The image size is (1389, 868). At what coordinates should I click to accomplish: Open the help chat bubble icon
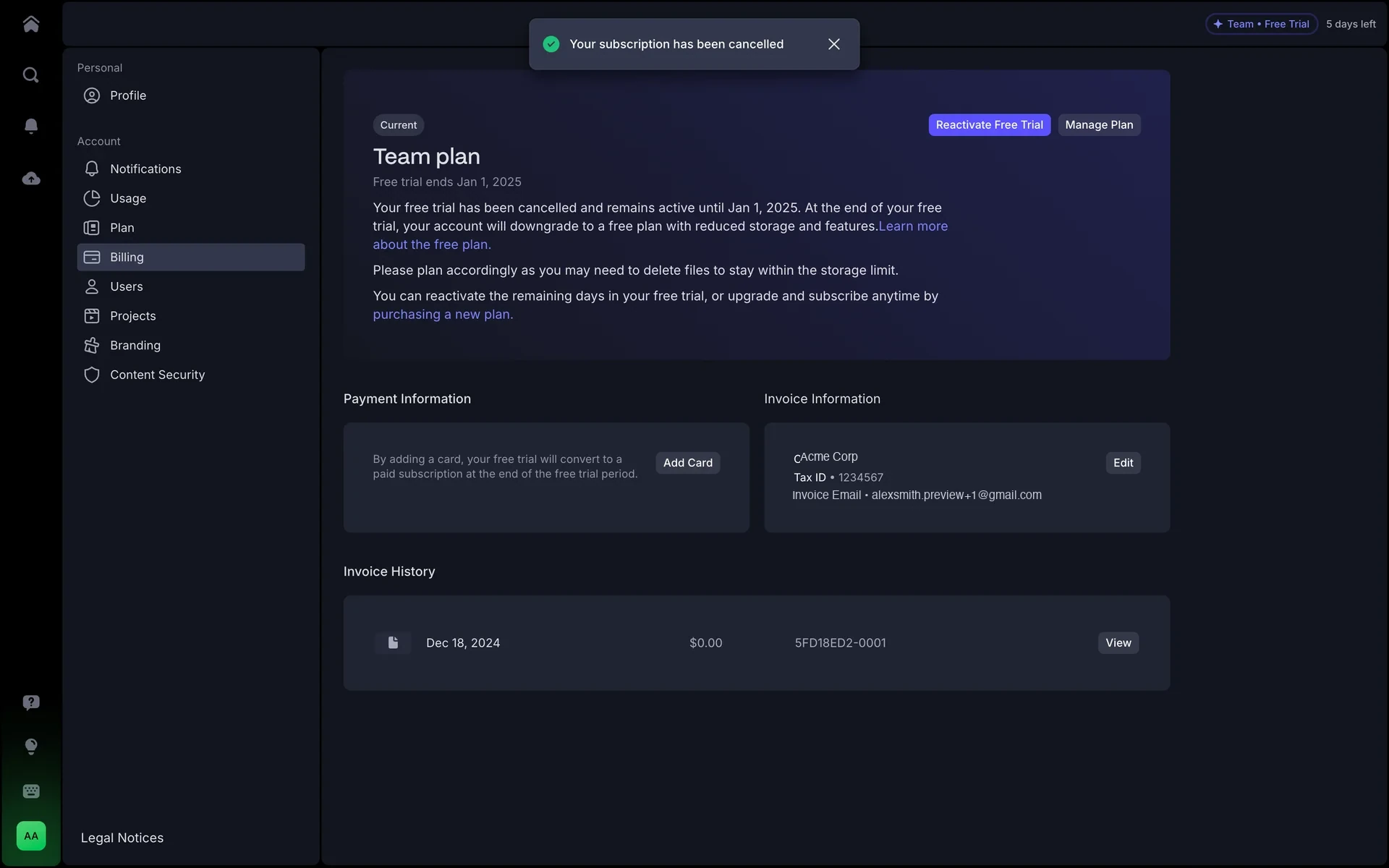click(x=30, y=702)
